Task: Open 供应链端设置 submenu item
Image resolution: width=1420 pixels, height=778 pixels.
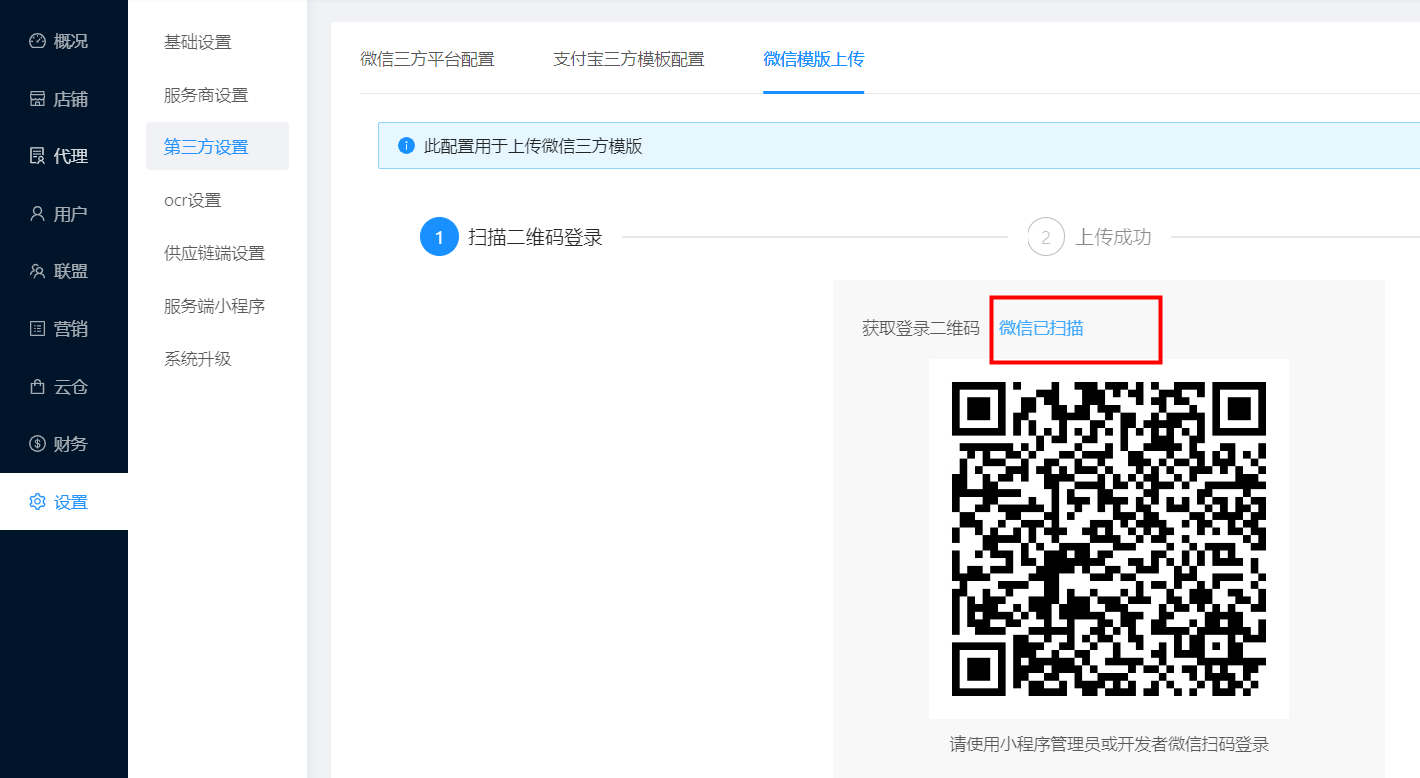Action: click(x=217, y=253)
